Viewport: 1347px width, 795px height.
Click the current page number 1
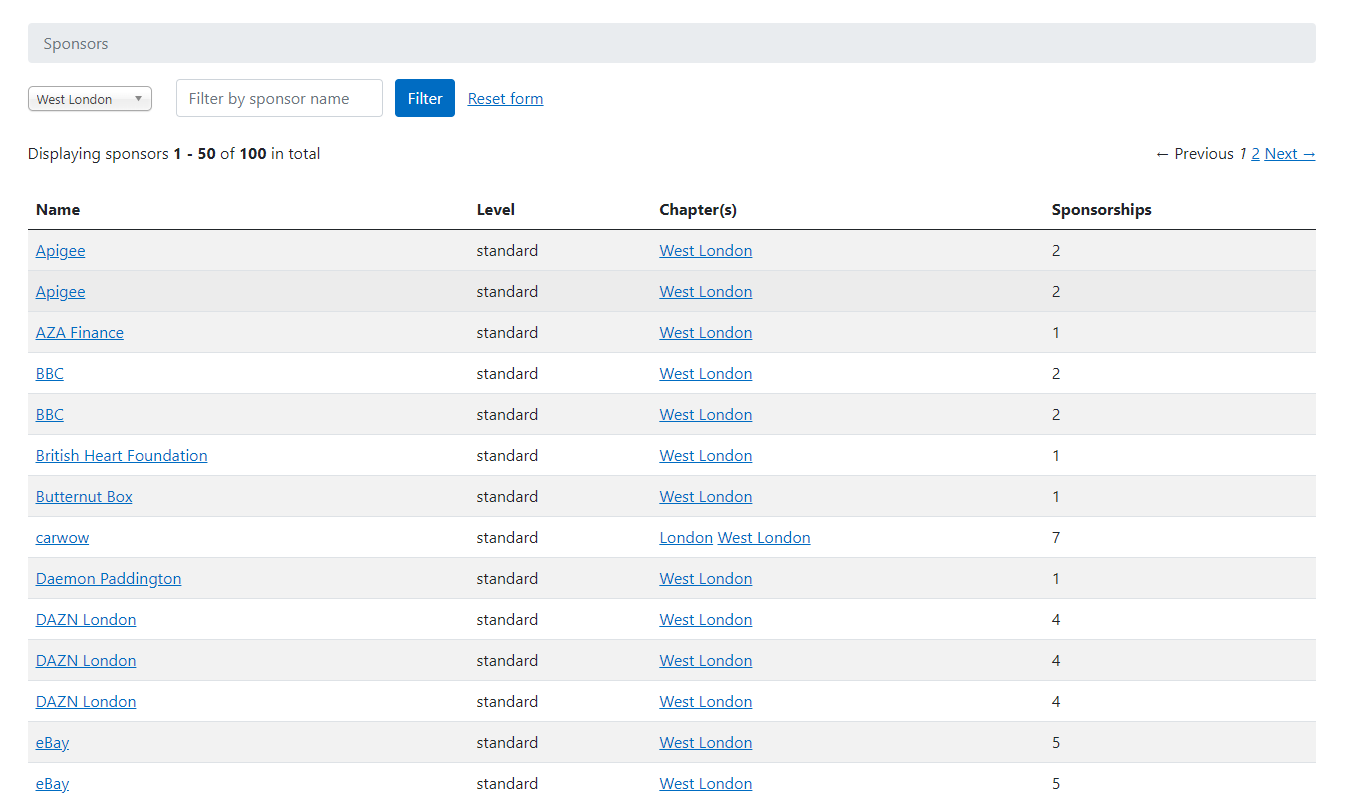(1243, 154)
